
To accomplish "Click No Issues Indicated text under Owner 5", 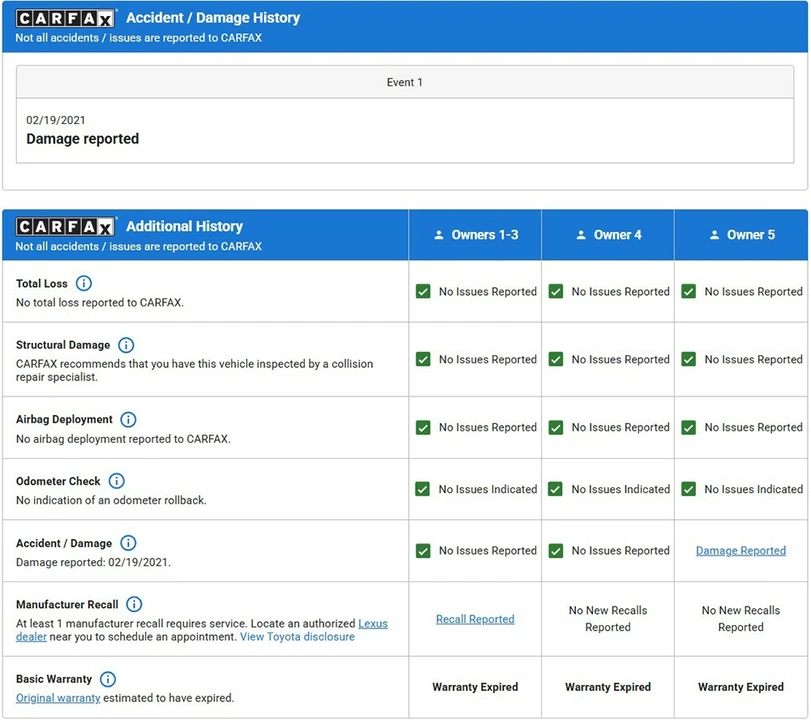I will (754, 489).
